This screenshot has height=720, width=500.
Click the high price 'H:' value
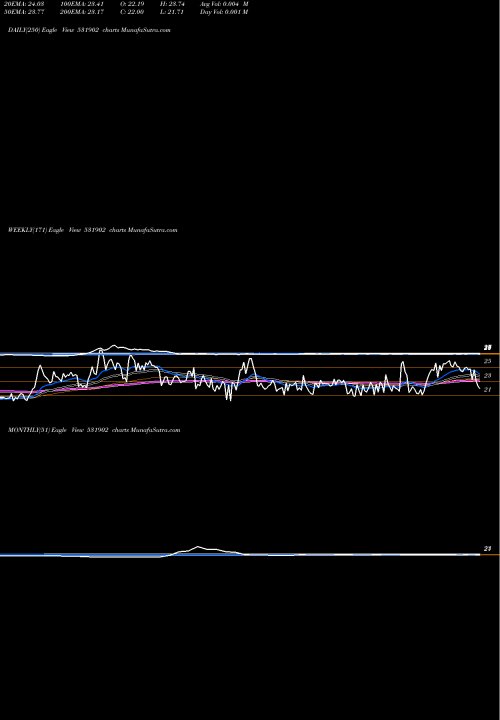(x=172, y=4)
